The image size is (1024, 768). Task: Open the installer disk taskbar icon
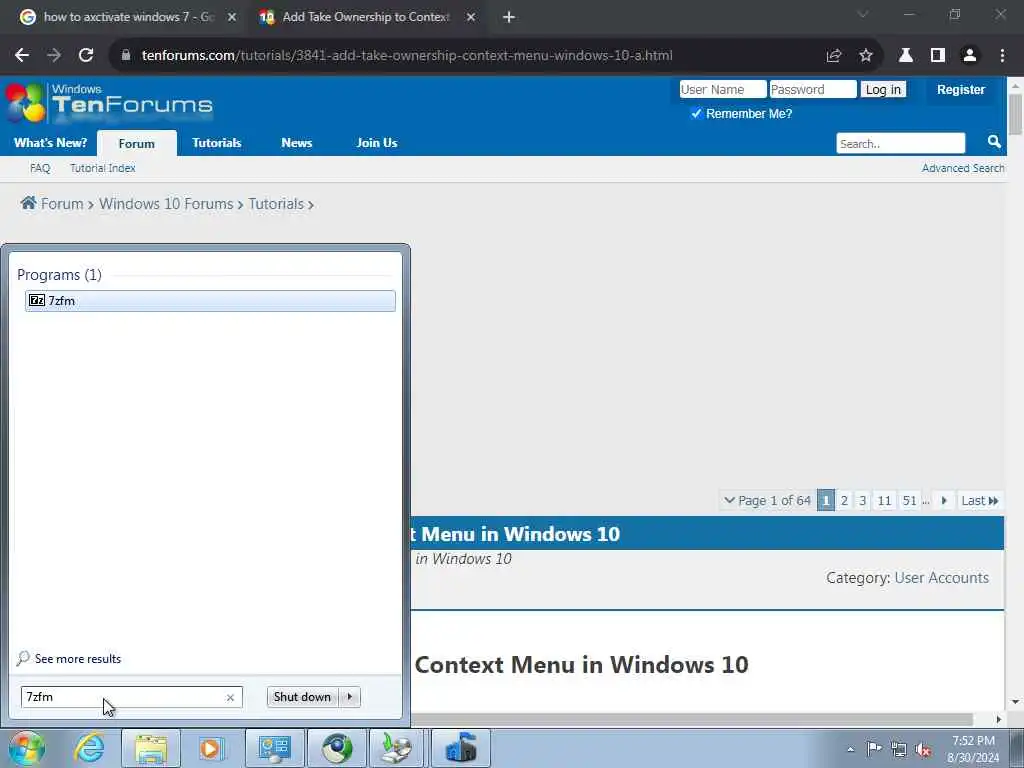point(397,748)
